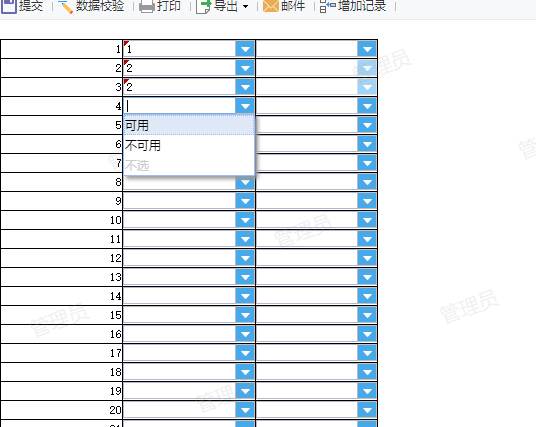Image resolution: width=536 pixels, height=427 pixels.
Task: Collapse row 4 first-column dropdown arrow
Action: click(245, 106)
